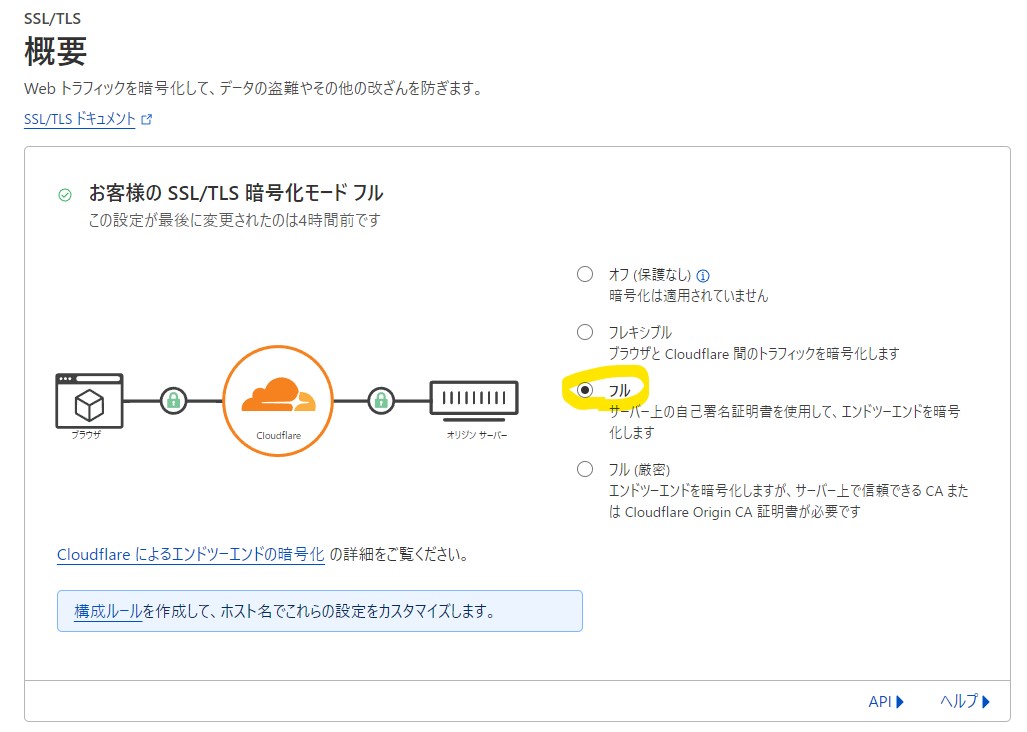The height and width of the screenshot is (732, 1027).
Task: Choose the フル (厳密) radio button
Action: click(585, 469)
